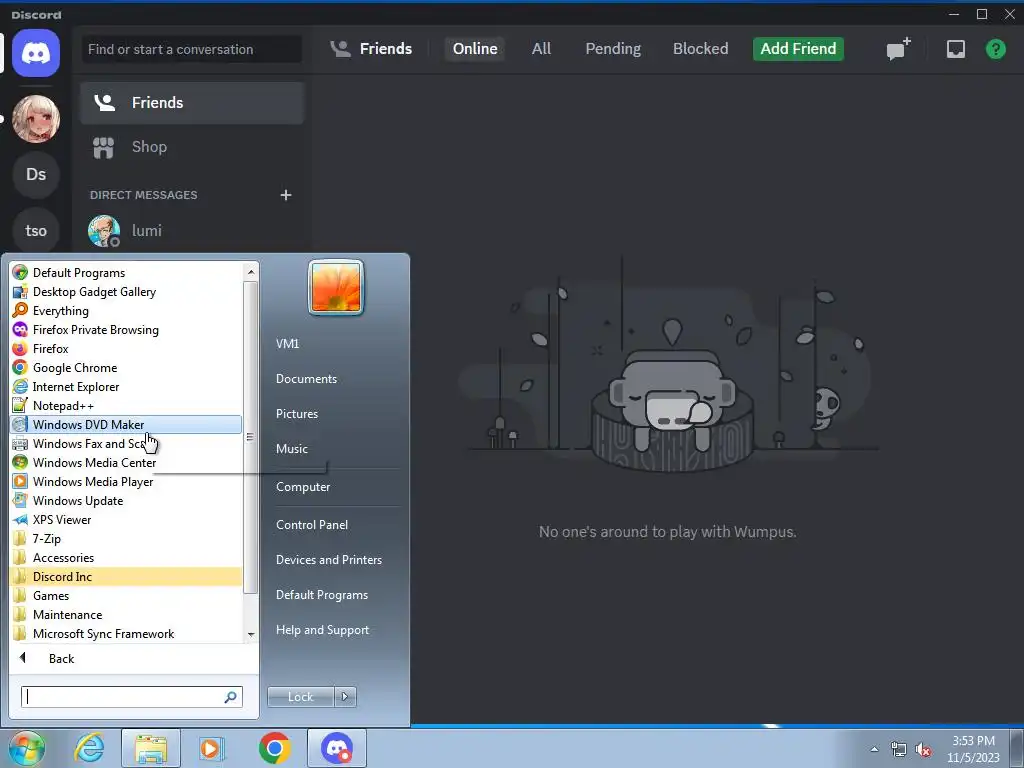1024x768 pixels.
Task: Launch Windows Media Center
Action: [x=126, y=462]
